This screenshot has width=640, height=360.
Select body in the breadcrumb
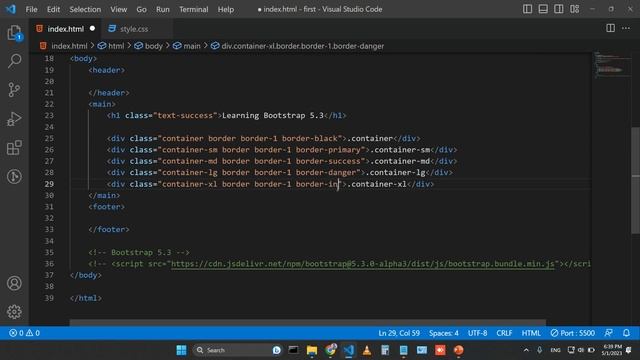153,46
